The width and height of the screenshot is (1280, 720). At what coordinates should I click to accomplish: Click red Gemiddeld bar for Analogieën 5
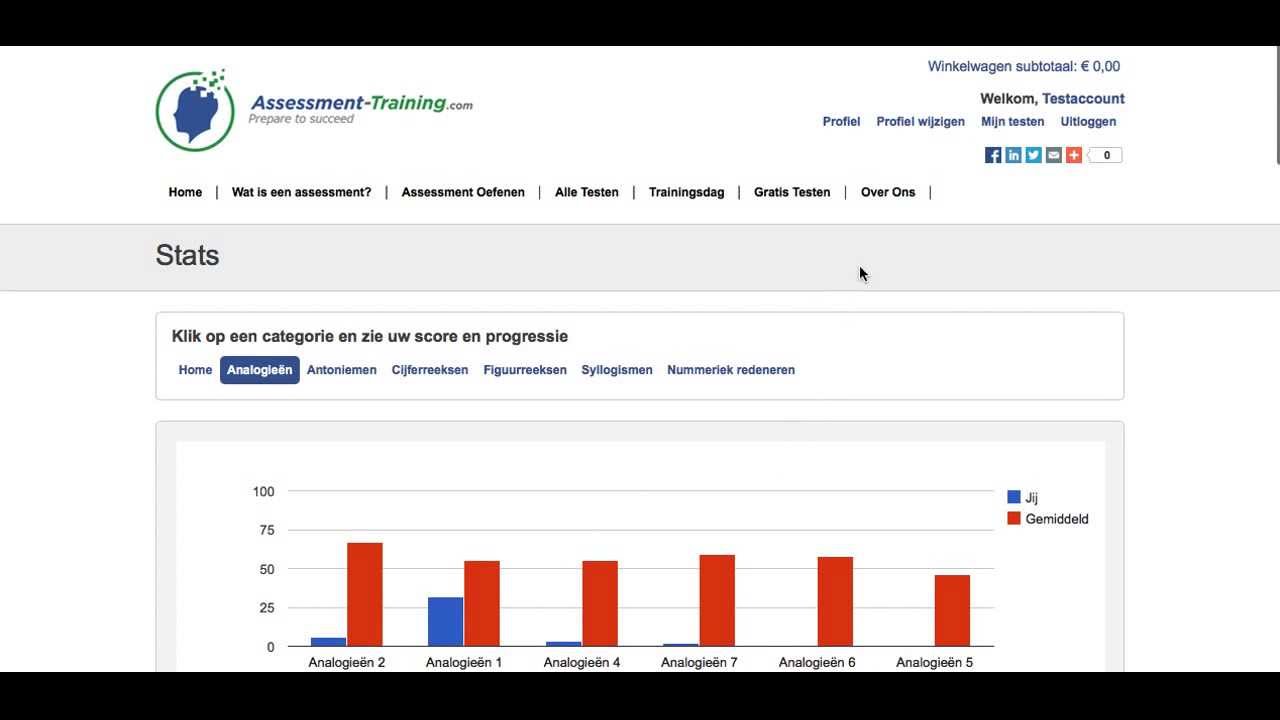coord(952,611)
